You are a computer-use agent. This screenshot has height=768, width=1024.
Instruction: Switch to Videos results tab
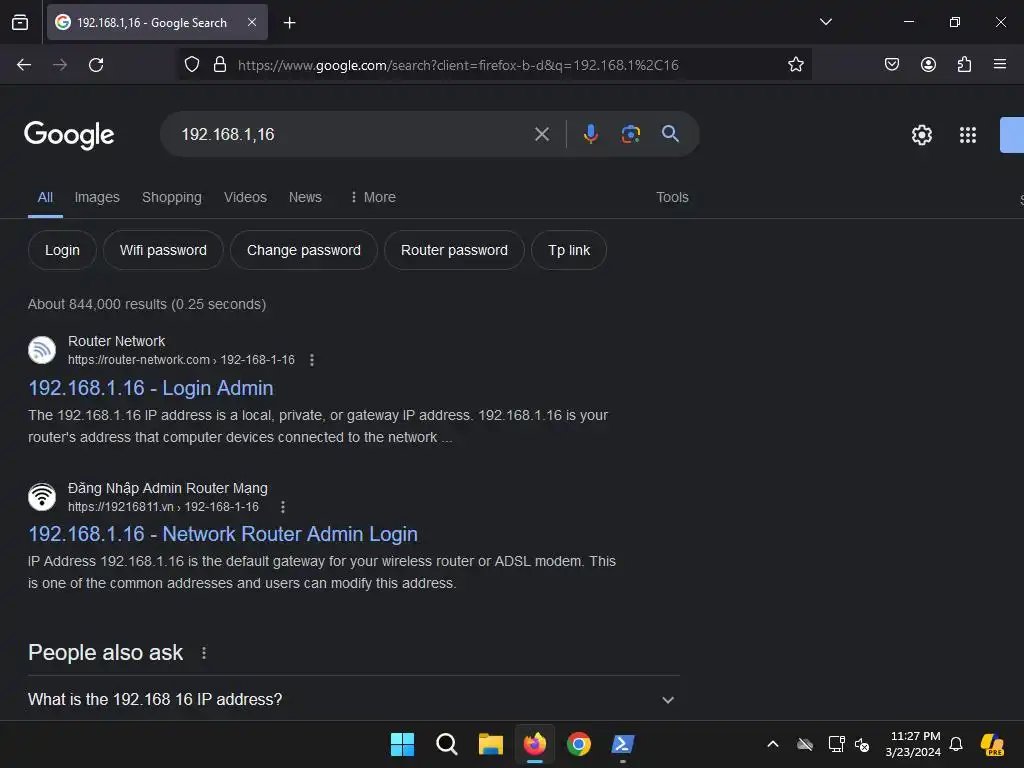tap(245, 197)
